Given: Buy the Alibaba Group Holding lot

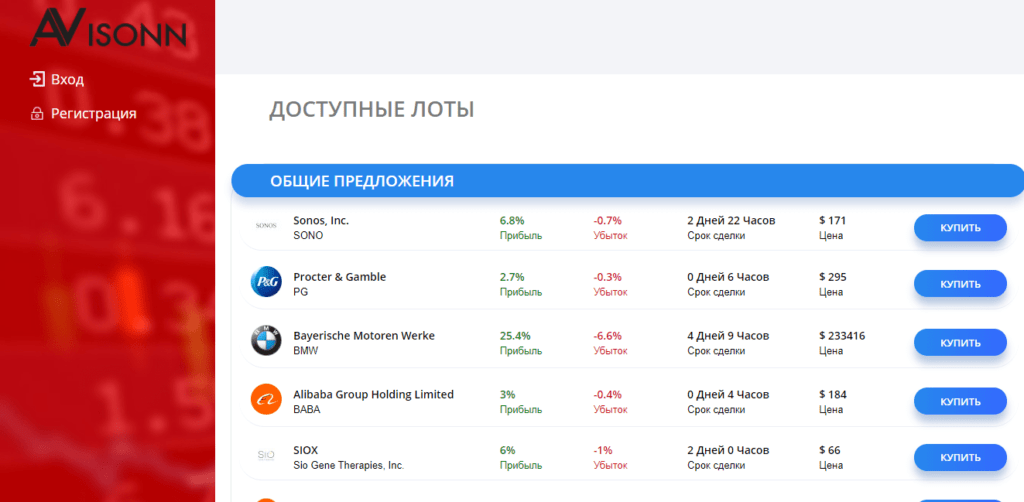Looking at the screenshot, I should click(x=960, y=401).
